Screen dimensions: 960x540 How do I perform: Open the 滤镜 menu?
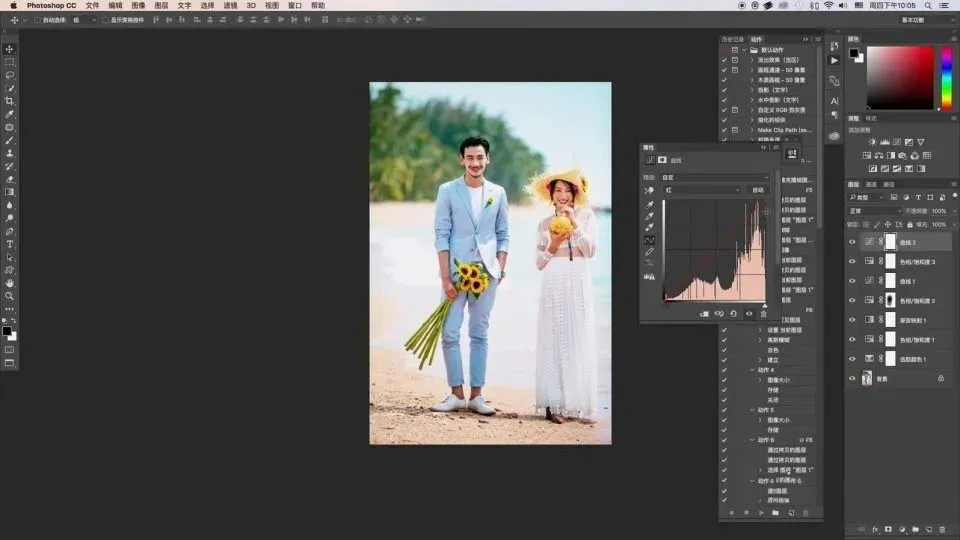click(x=231, y=5)
